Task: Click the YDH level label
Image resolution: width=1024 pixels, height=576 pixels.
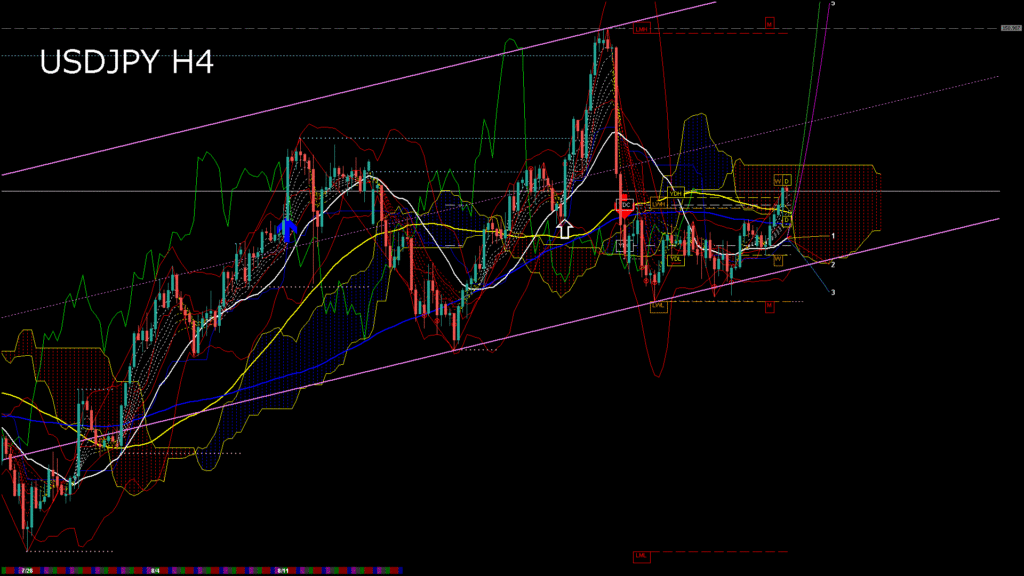Action: pyautogui.click(x=676, y=192)
